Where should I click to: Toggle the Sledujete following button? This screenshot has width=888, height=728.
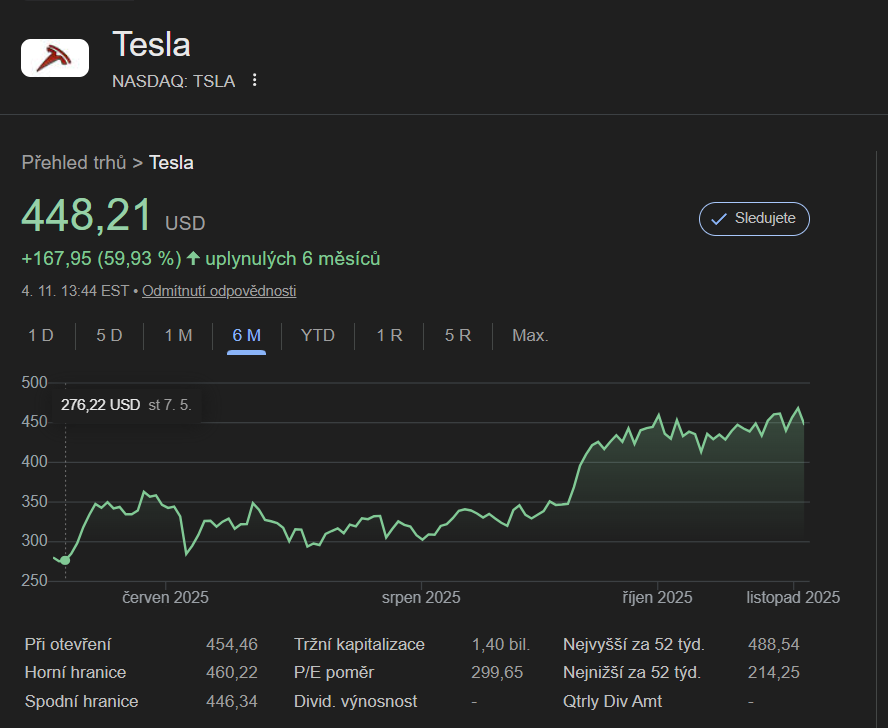pos(753,219)
